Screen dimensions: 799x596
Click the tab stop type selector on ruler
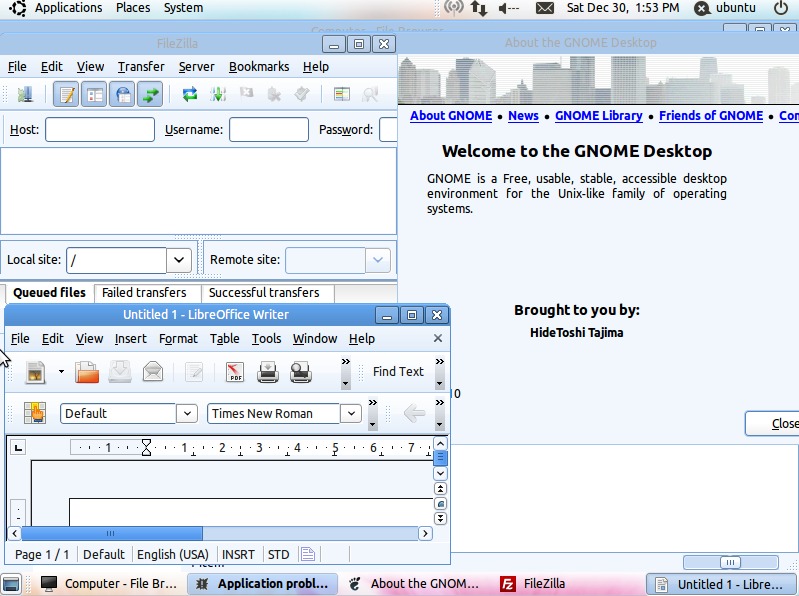pyautogui.click(x=18, y=448)
